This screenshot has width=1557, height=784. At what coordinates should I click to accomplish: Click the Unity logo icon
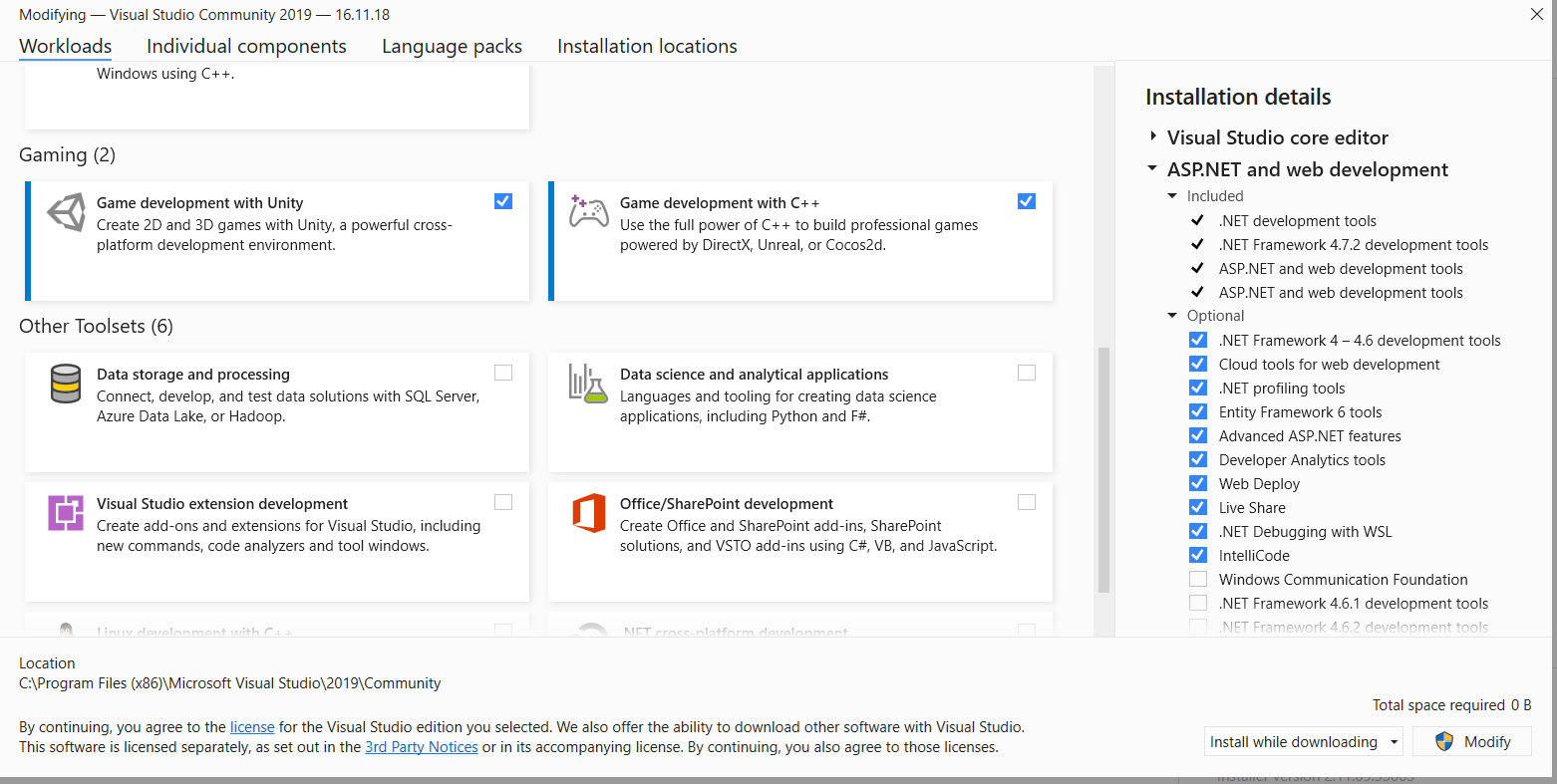tap(66, 212)
